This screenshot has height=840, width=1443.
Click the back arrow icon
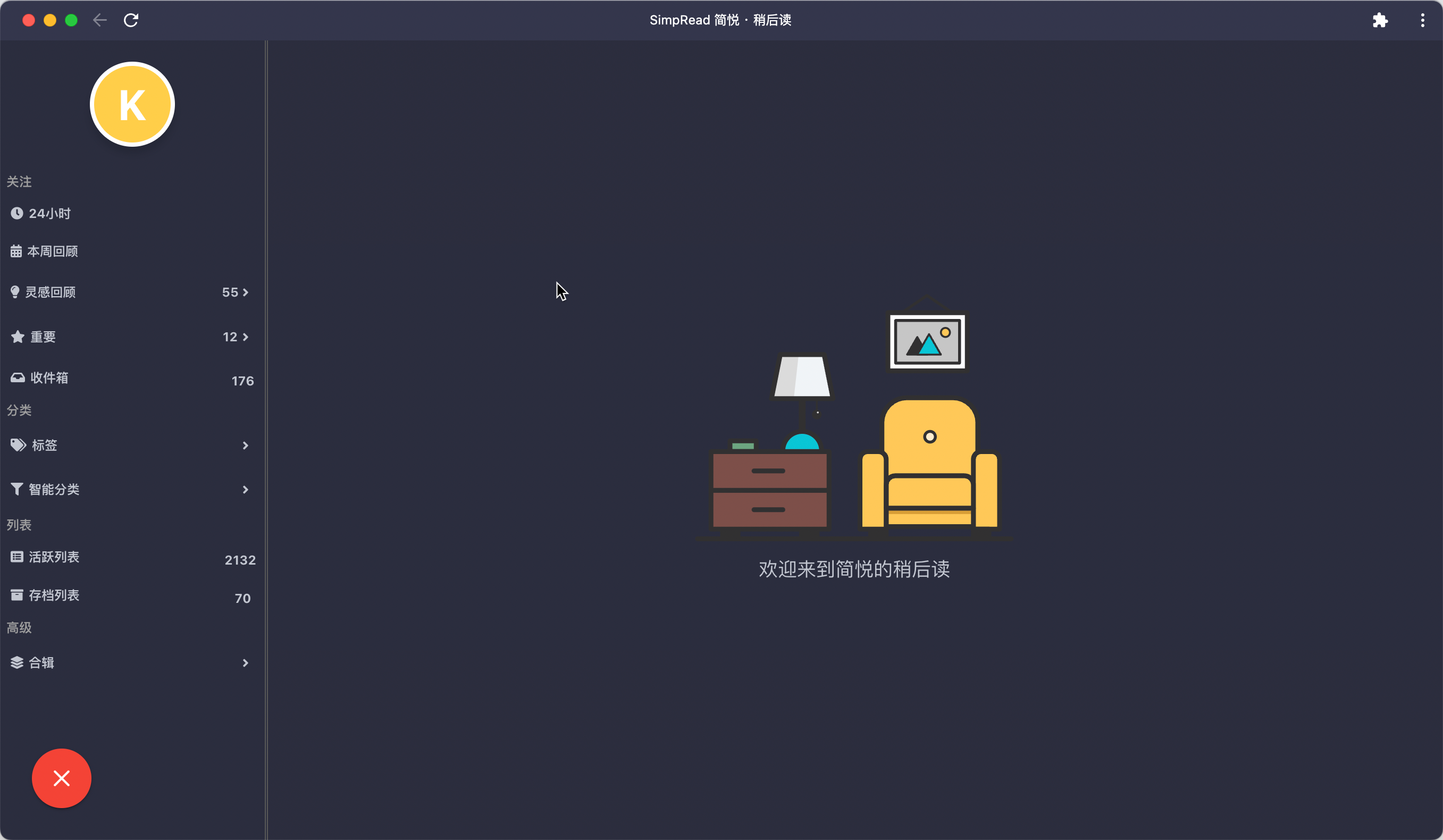point(99,21)
